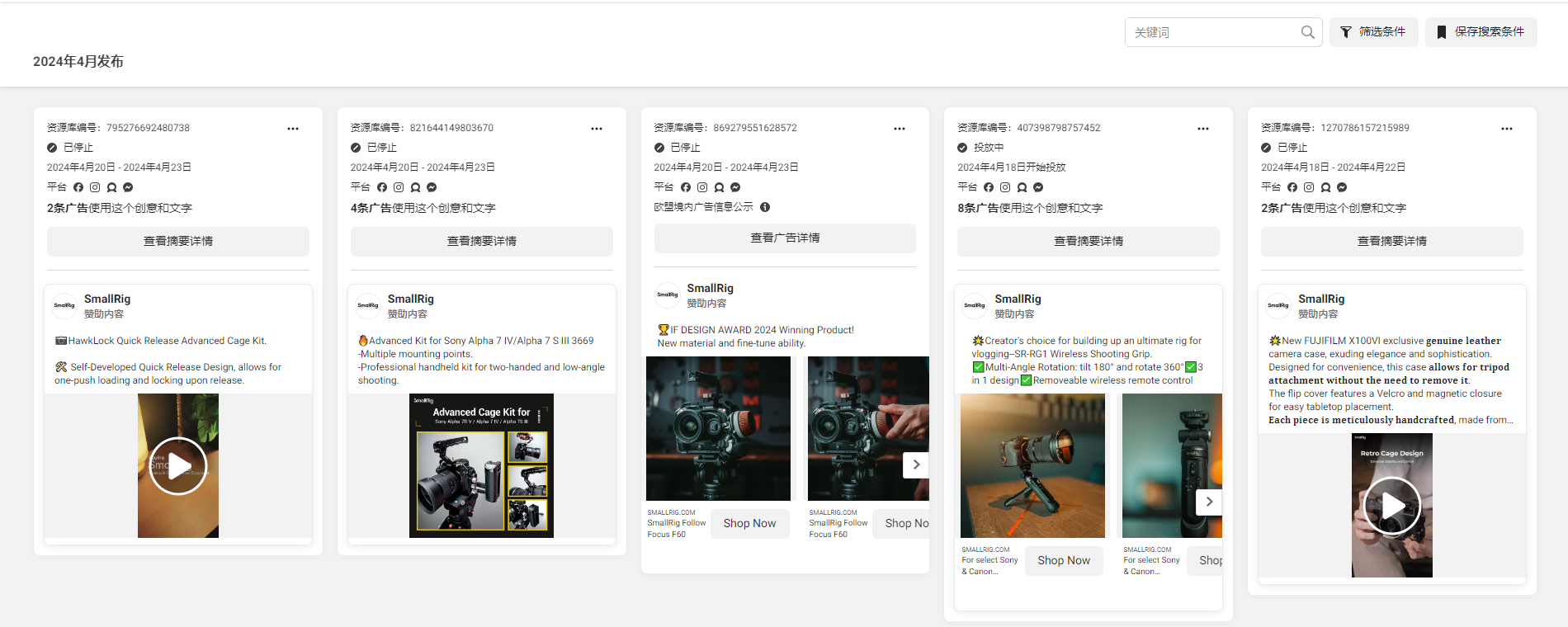Open SmallRig page link on Advanced Kit ad
Image resolution: width=1568 pixels, height=627 pixels.
(x=411, y=299)
